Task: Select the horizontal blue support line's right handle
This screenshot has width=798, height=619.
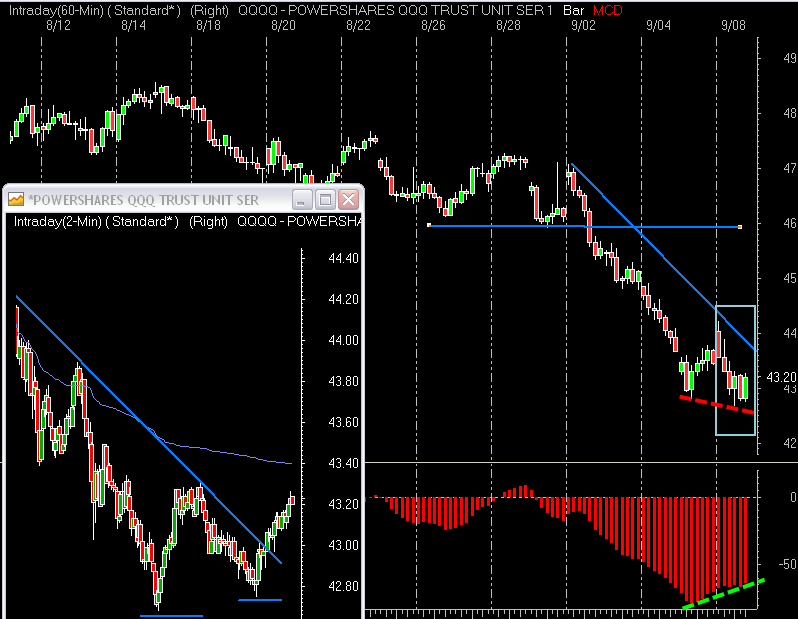Action: (x=739, y=227)
